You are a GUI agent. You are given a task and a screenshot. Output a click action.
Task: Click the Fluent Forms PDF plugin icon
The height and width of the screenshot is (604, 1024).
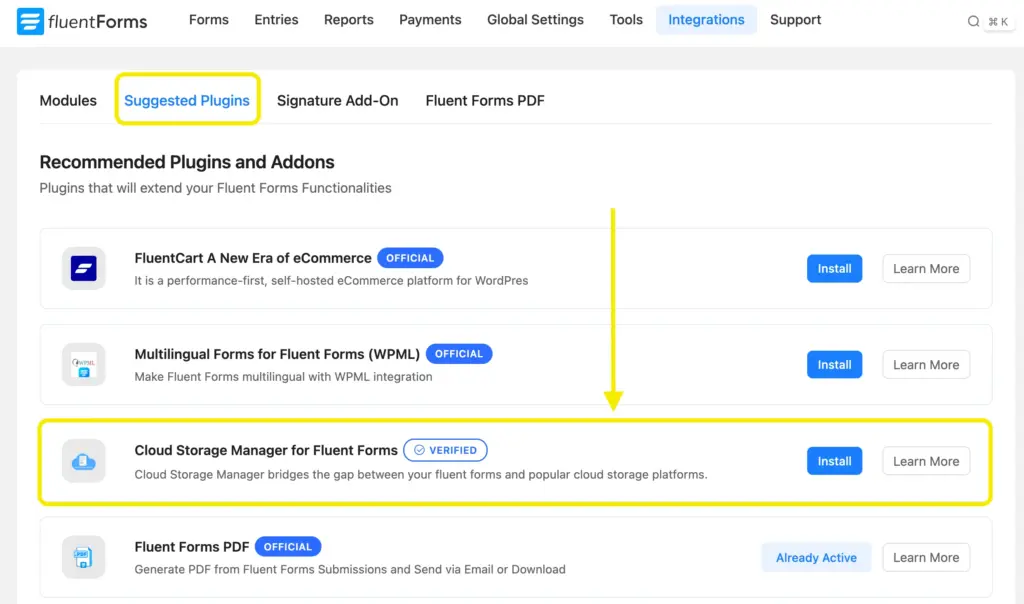coord(83,557)
